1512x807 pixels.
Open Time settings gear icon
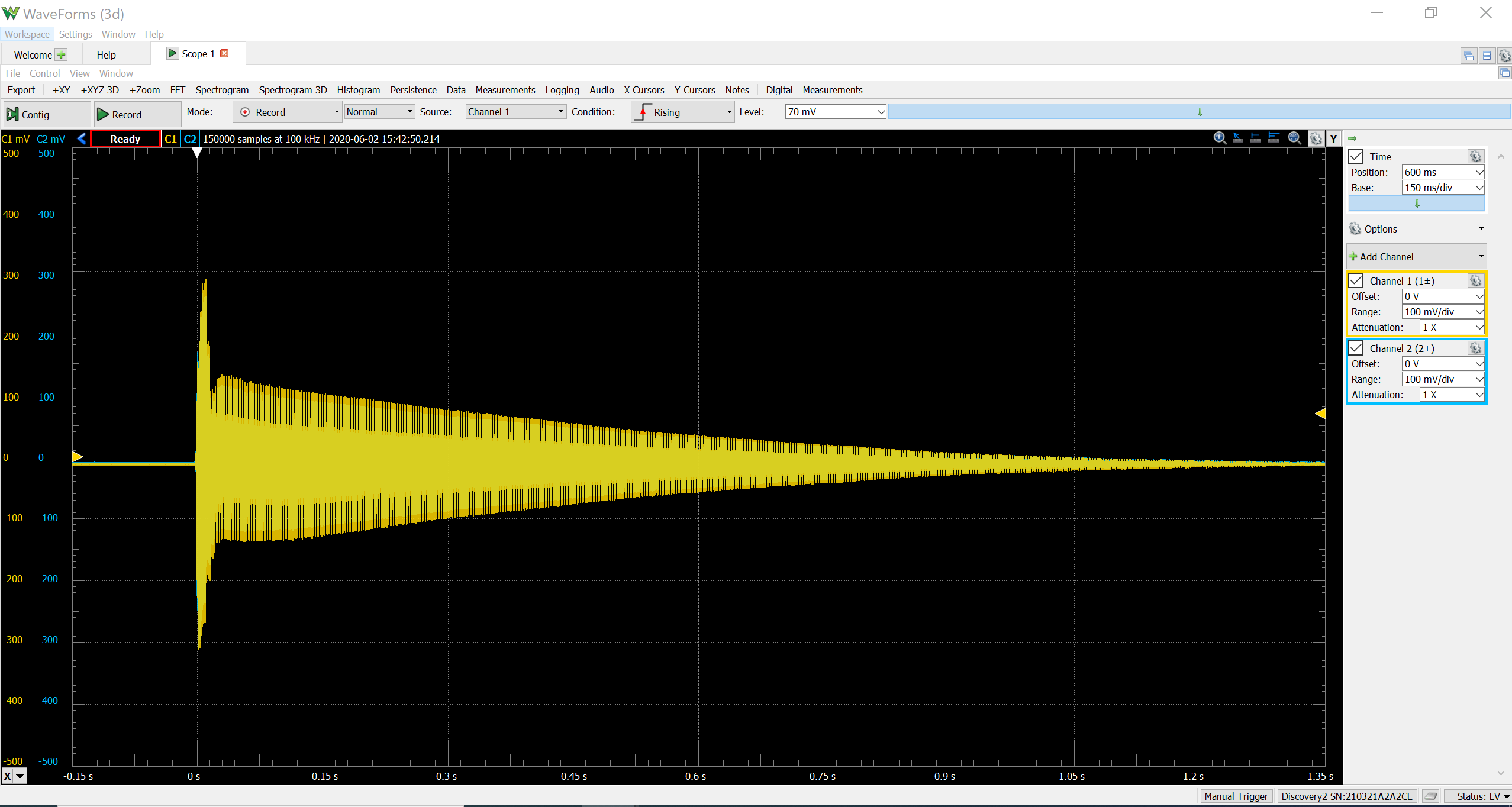[1475, 156]
